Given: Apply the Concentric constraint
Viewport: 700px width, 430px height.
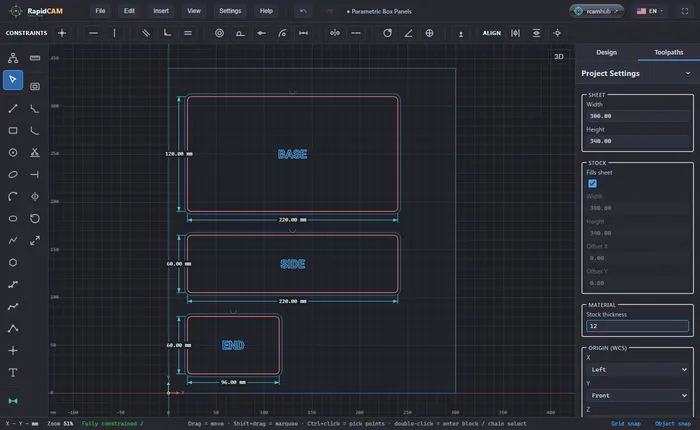Looking at the screenshot, I should (x=219, y=33).
